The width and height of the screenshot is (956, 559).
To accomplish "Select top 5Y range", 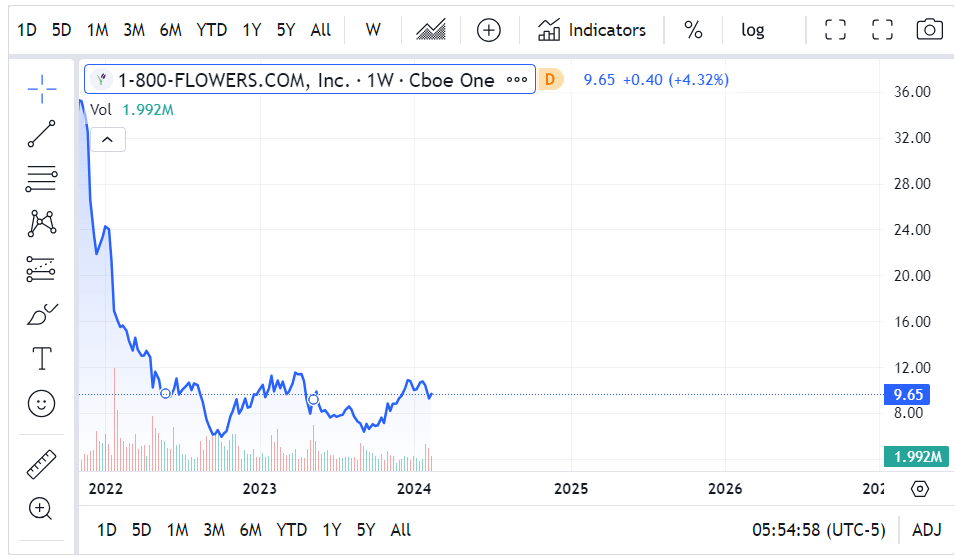I will coord(286,30).
